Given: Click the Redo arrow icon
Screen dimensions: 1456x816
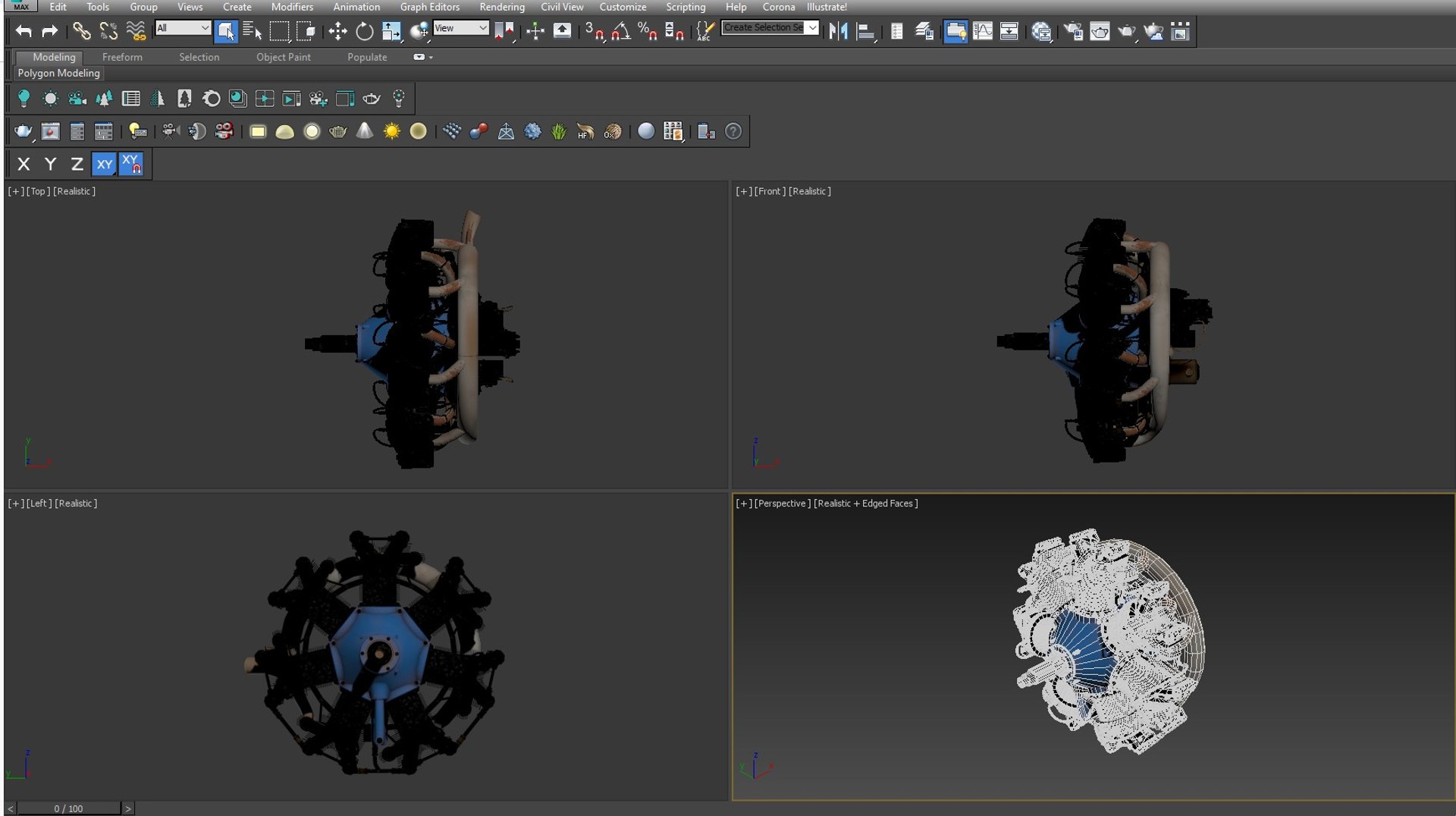Looking at the screenshot, I should pyautogui.click(x=50, y=31).
